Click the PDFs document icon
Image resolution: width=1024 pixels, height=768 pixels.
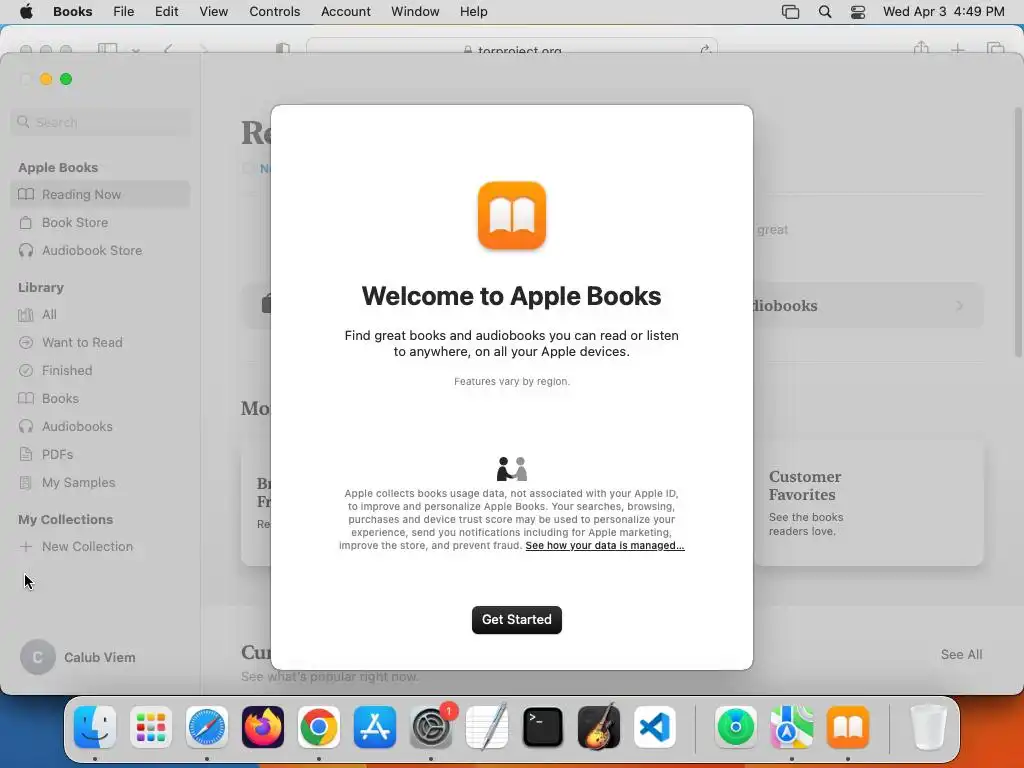[x=26, y=455]
